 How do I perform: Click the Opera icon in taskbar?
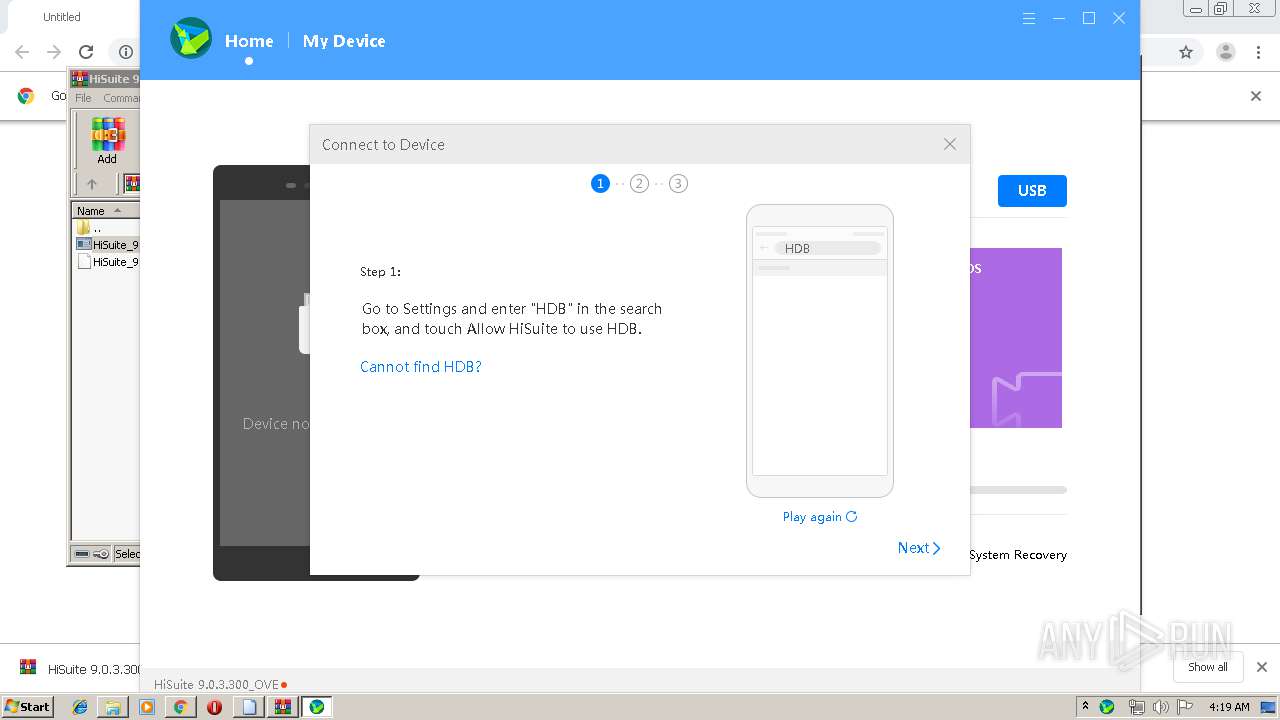pos(214,707)
